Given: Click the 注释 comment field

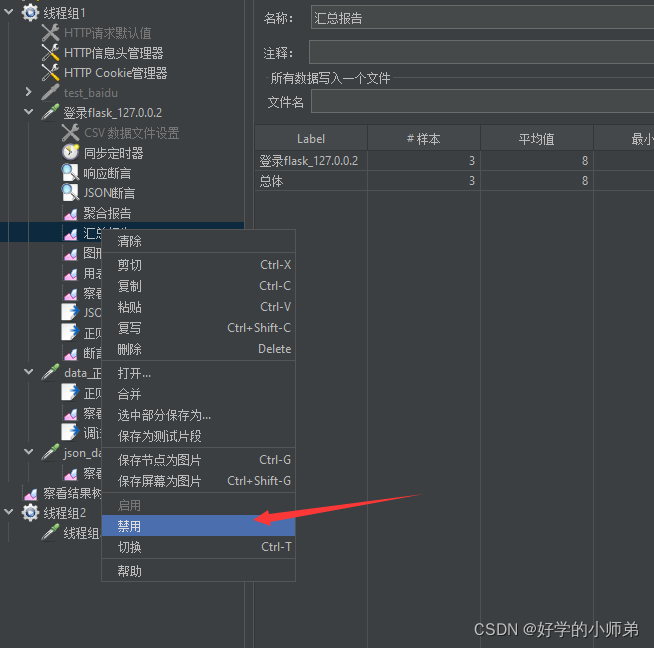Looking at the screenshot, I should click(x=481, y=52).
